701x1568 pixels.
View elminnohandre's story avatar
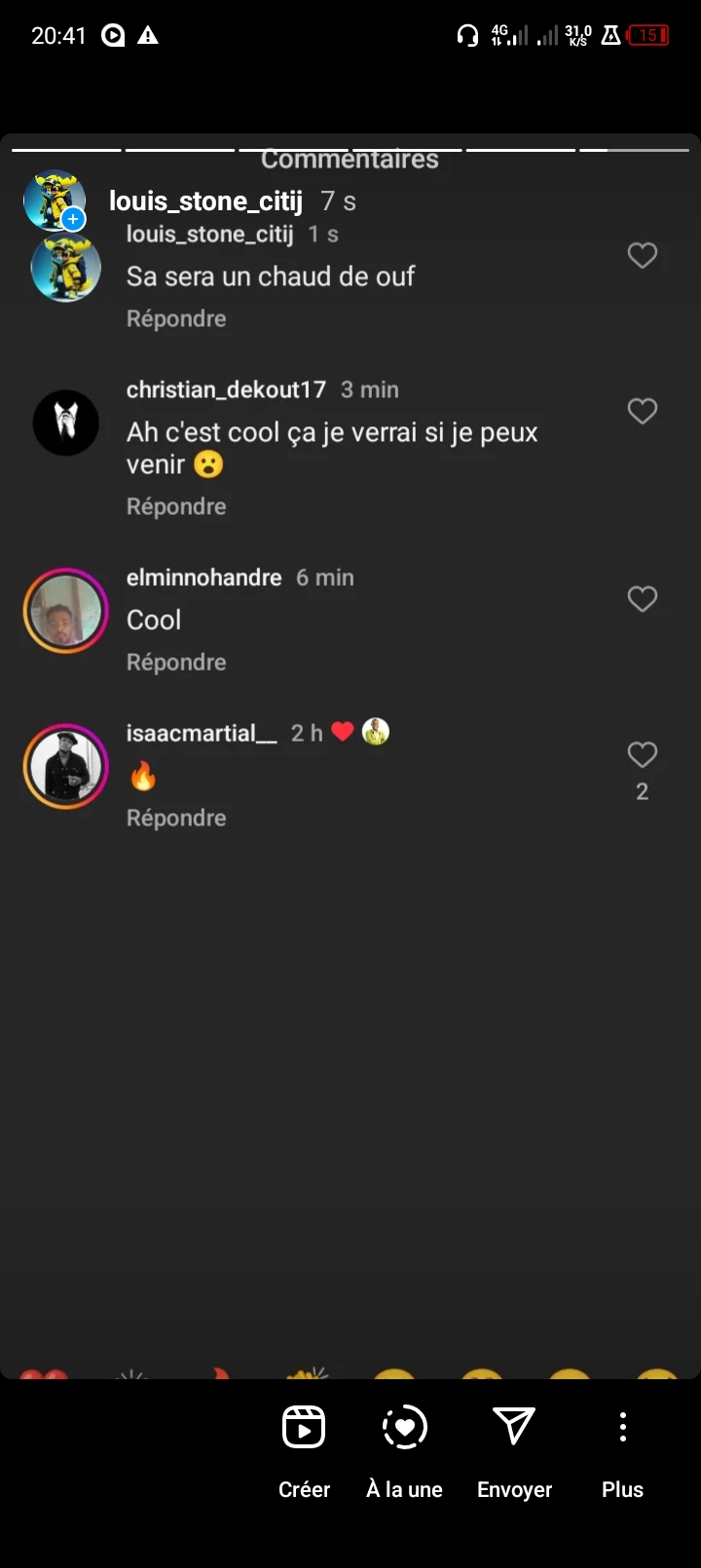[x=66, y=611]
